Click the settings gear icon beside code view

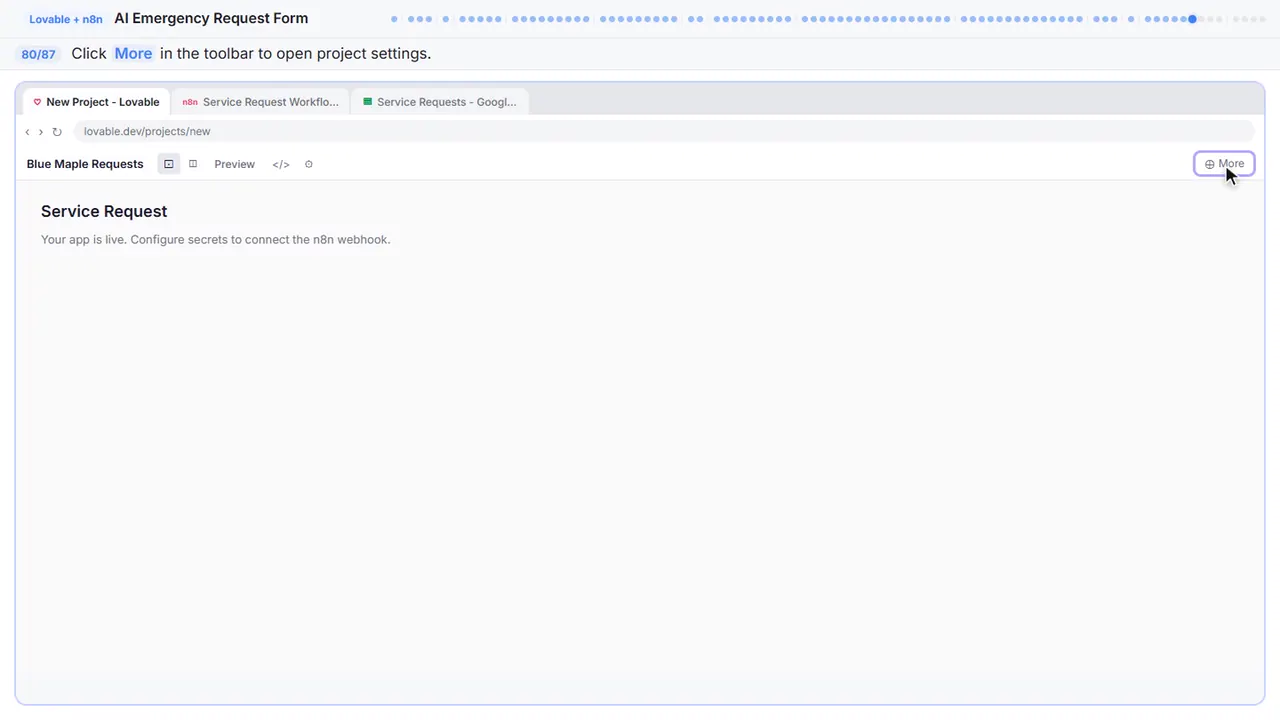[x=309, y=164]
